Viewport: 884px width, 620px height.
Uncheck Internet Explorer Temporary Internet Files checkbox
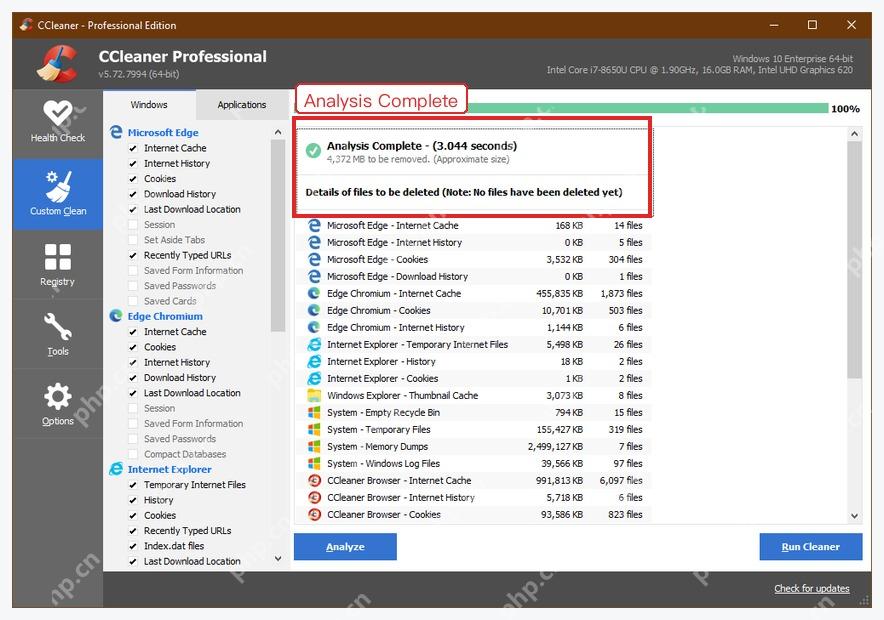tap(133, 485)
